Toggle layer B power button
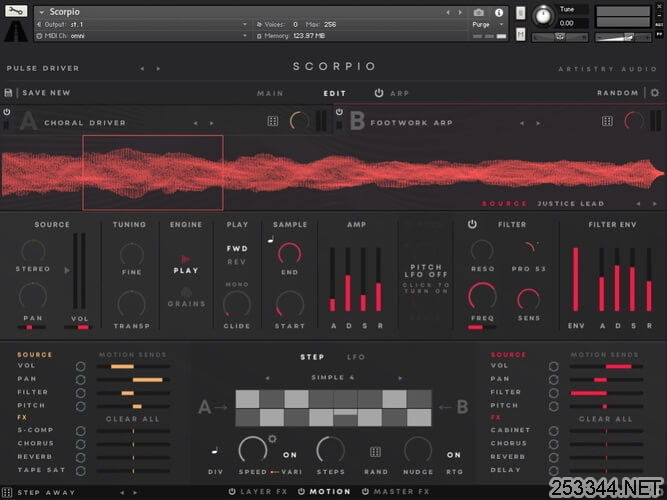 [339, 112]
